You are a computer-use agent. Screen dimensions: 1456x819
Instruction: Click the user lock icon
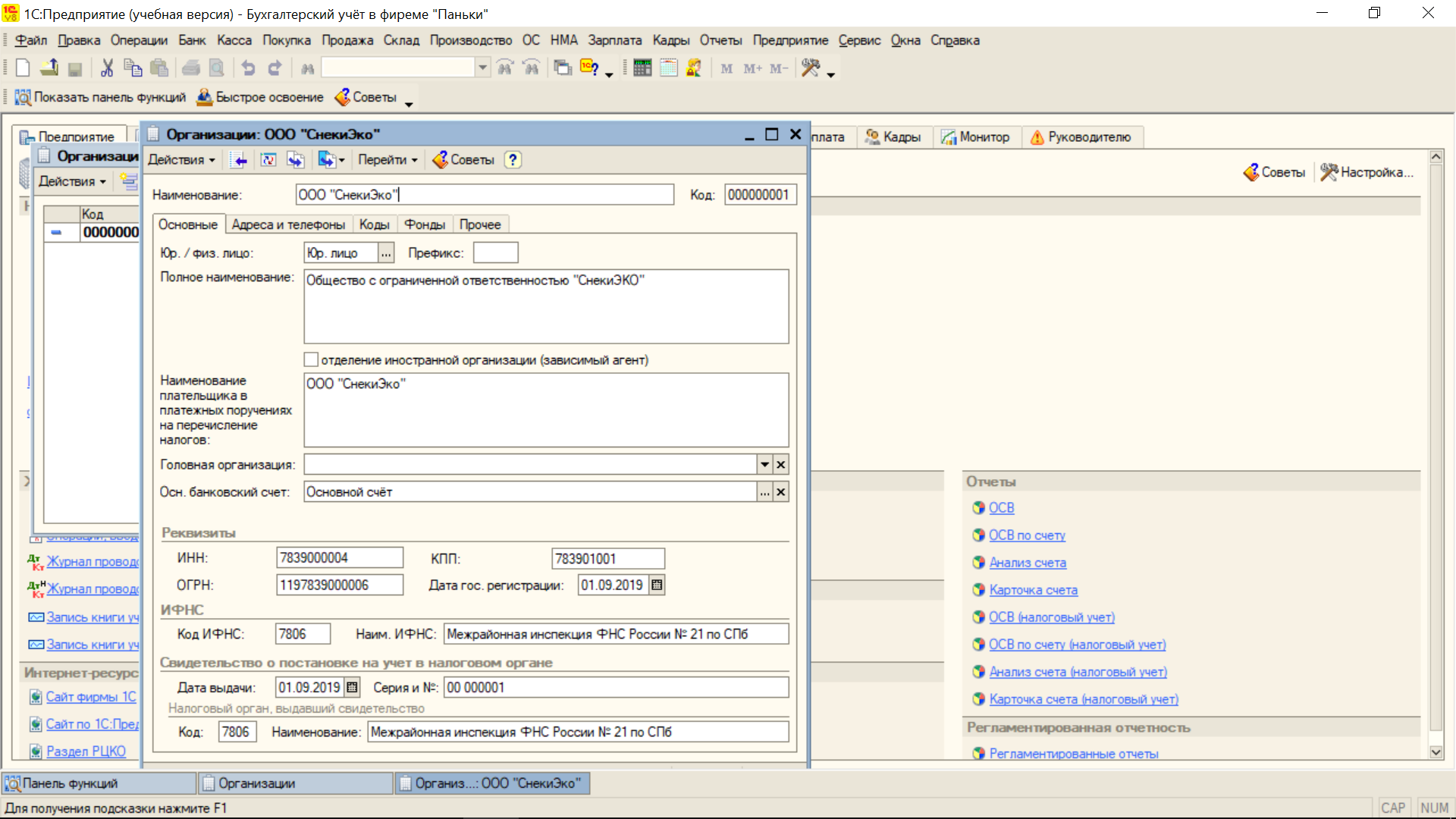pyautogui.click(x=694, y=68)
